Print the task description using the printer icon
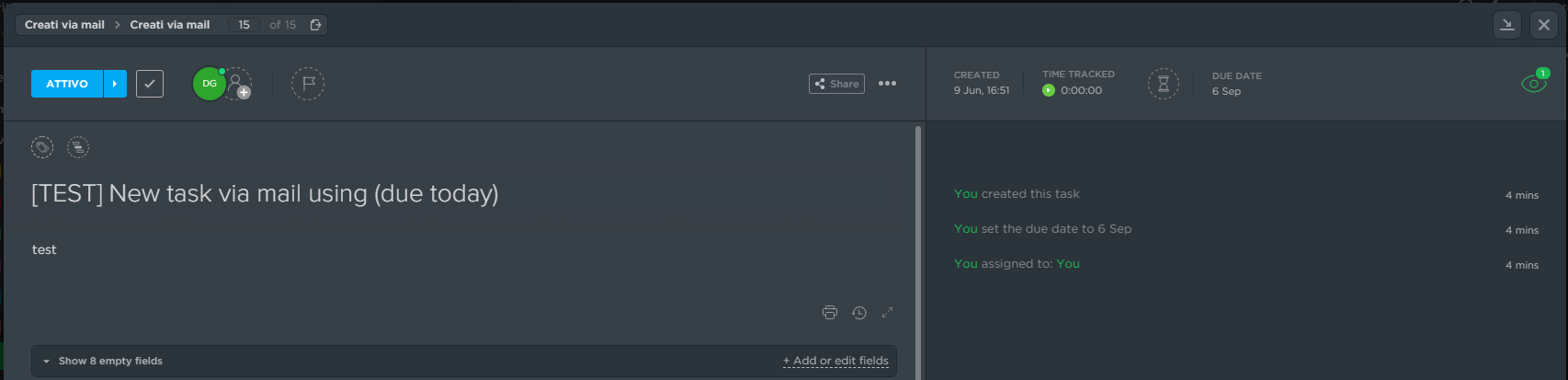The height and width of the screenshot is (380, 1568). click(x=830, y=313)
